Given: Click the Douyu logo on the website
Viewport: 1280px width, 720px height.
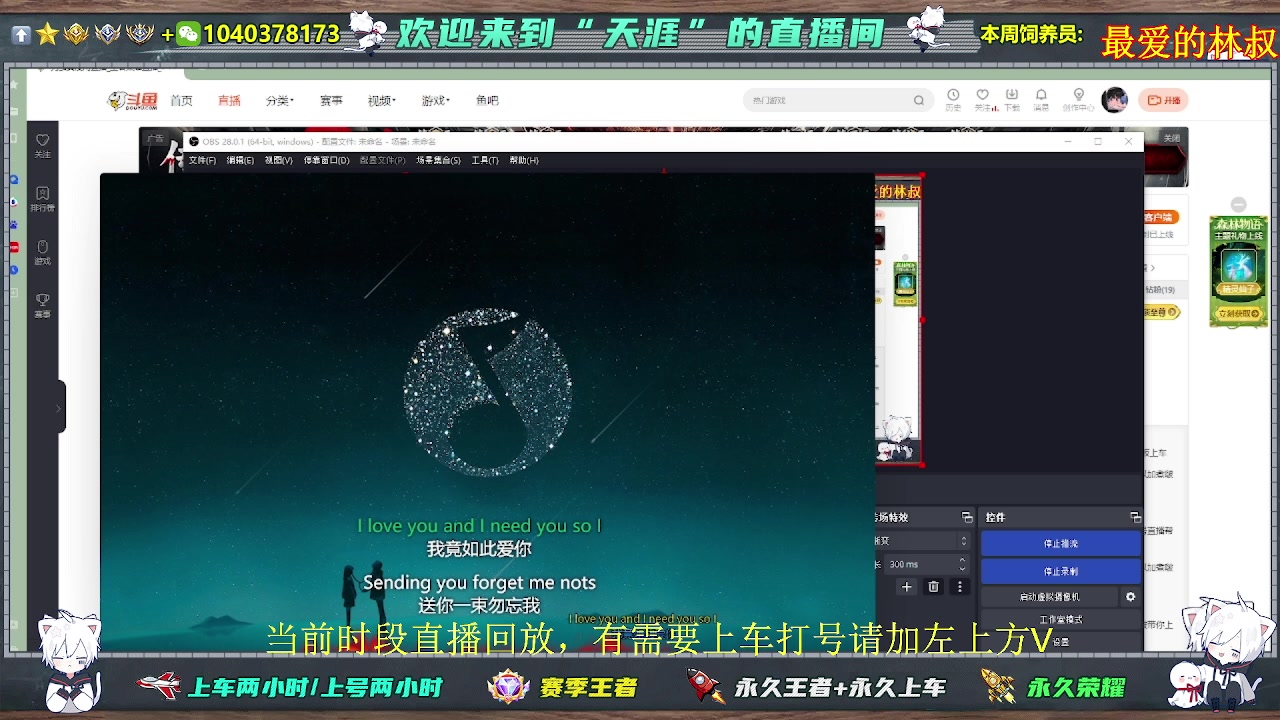Looking at the screenshot, I should click(133, 100).
